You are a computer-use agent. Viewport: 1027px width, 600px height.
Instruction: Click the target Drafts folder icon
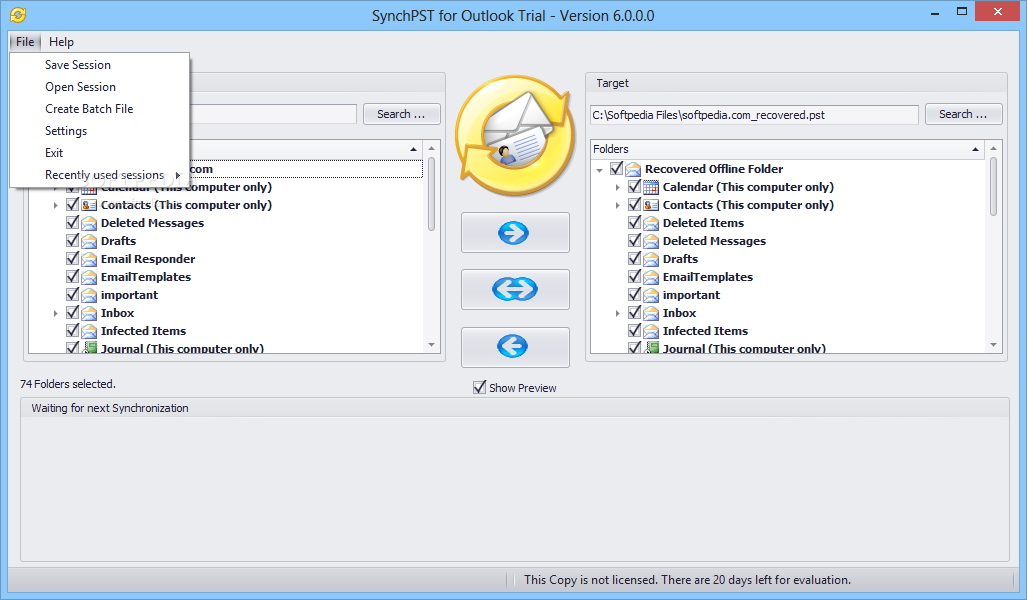click(650, 259)
